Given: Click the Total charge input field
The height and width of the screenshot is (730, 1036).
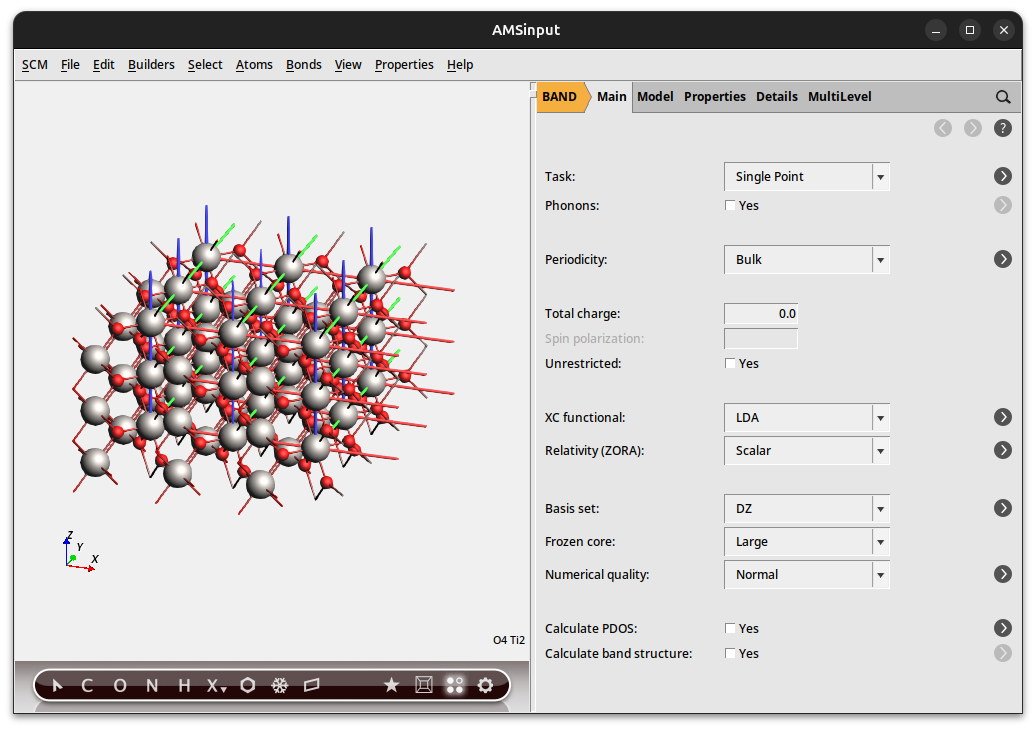Looking at the screenshot, I should click(x=760, y=314).
